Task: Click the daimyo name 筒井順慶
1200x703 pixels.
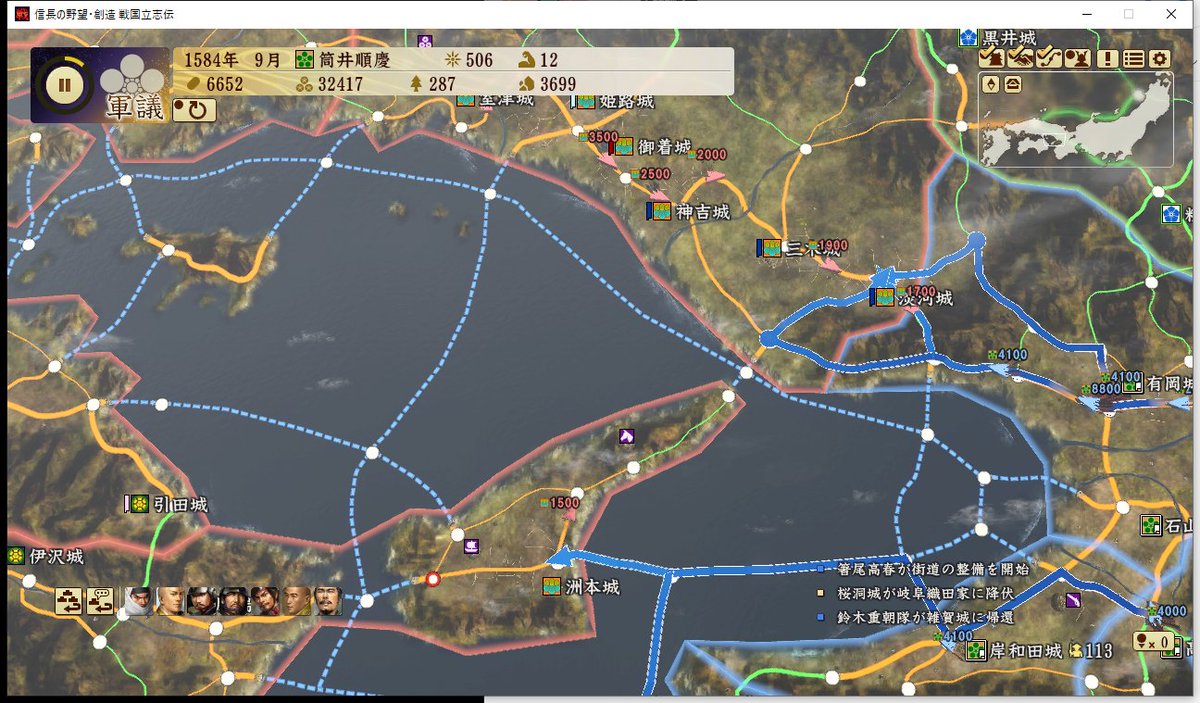Action: [x=355, y=60]
